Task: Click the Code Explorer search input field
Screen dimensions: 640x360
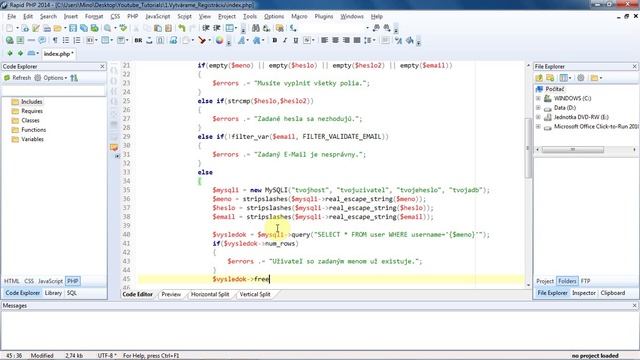Action: (53, 90)
